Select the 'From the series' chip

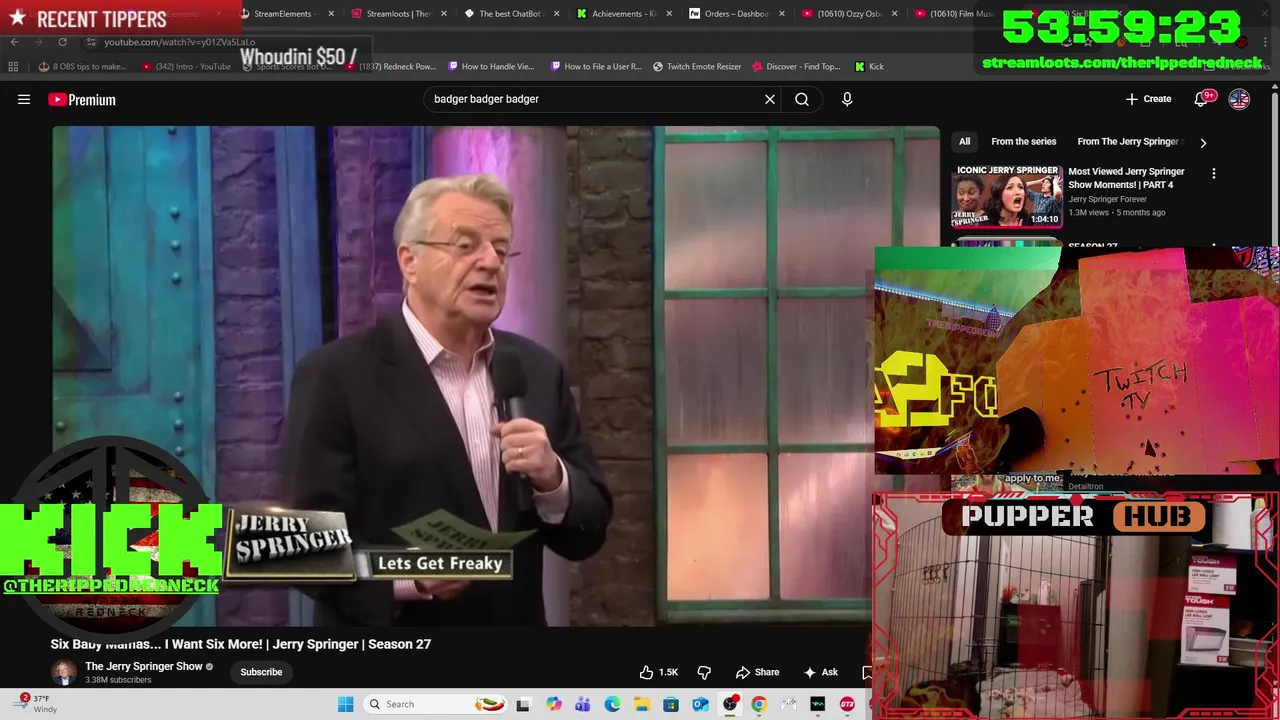coord(1023,142)
